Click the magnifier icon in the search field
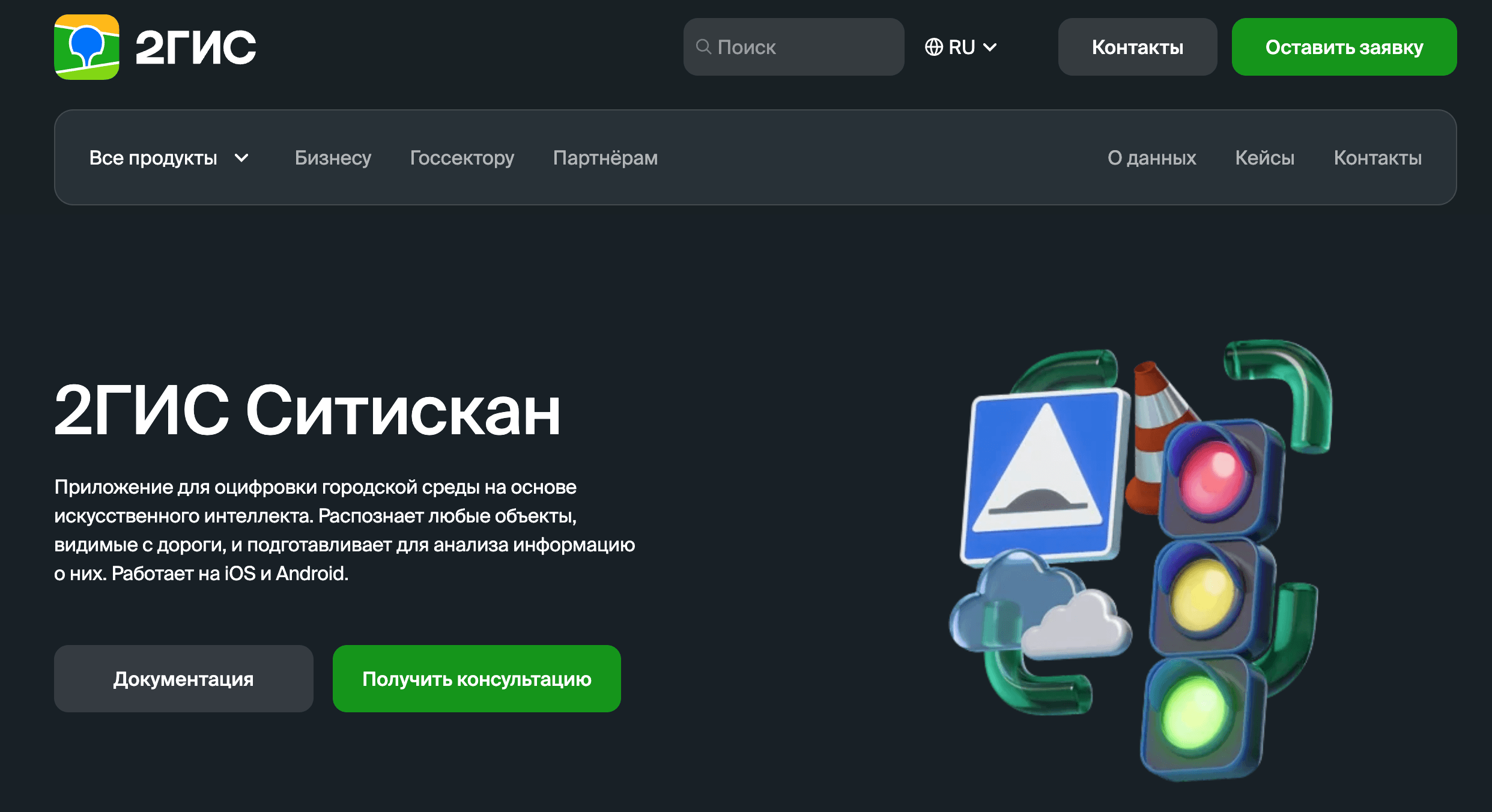 click(703, 47)
